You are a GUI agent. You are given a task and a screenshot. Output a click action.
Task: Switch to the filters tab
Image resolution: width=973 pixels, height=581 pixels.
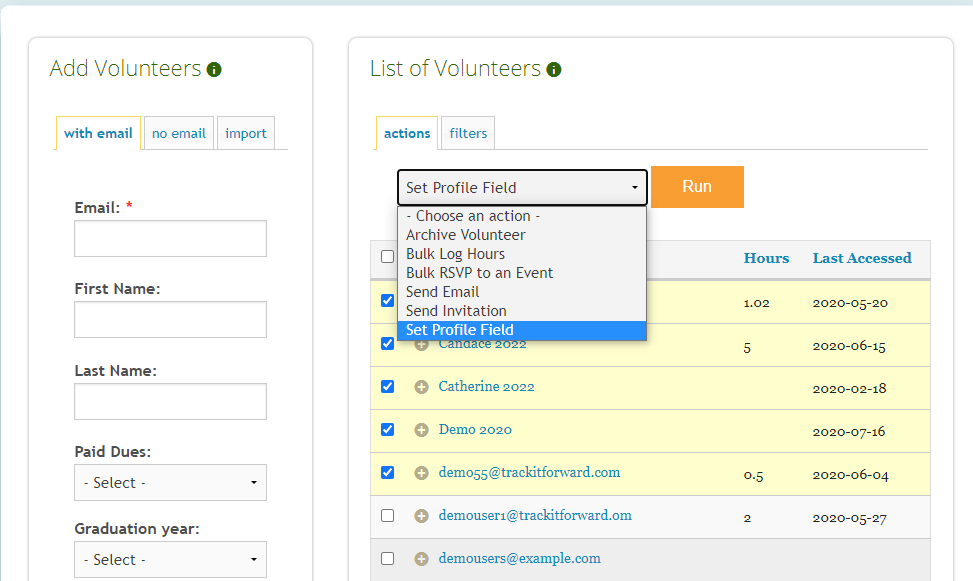tap(468, 133)
